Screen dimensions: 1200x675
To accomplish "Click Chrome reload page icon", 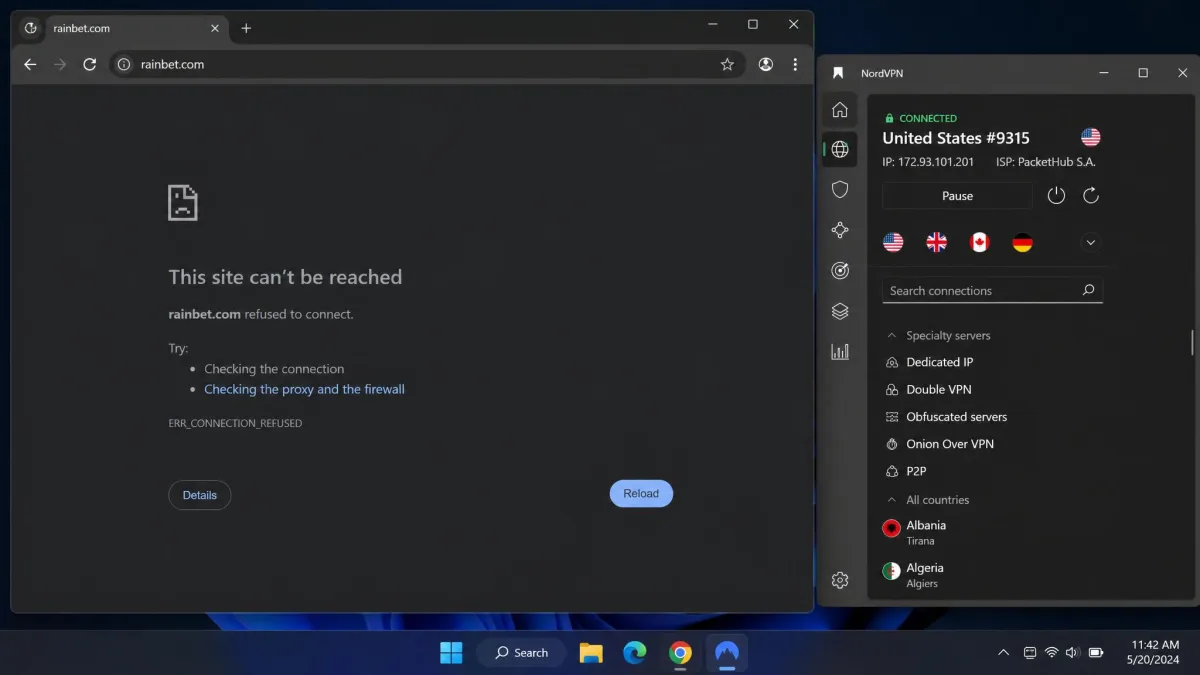I will (89, 64).
